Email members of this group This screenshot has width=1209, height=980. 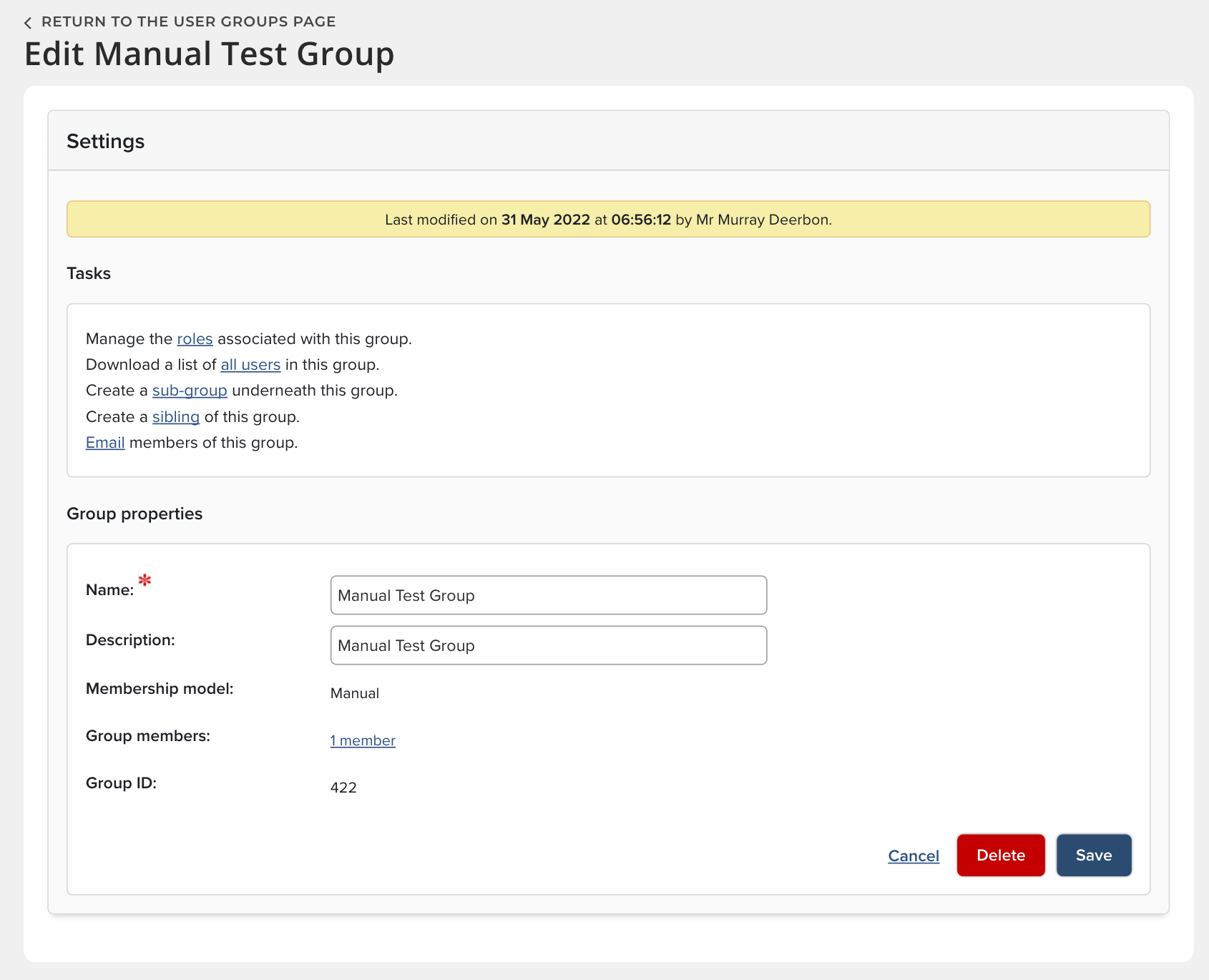(105, 443)
